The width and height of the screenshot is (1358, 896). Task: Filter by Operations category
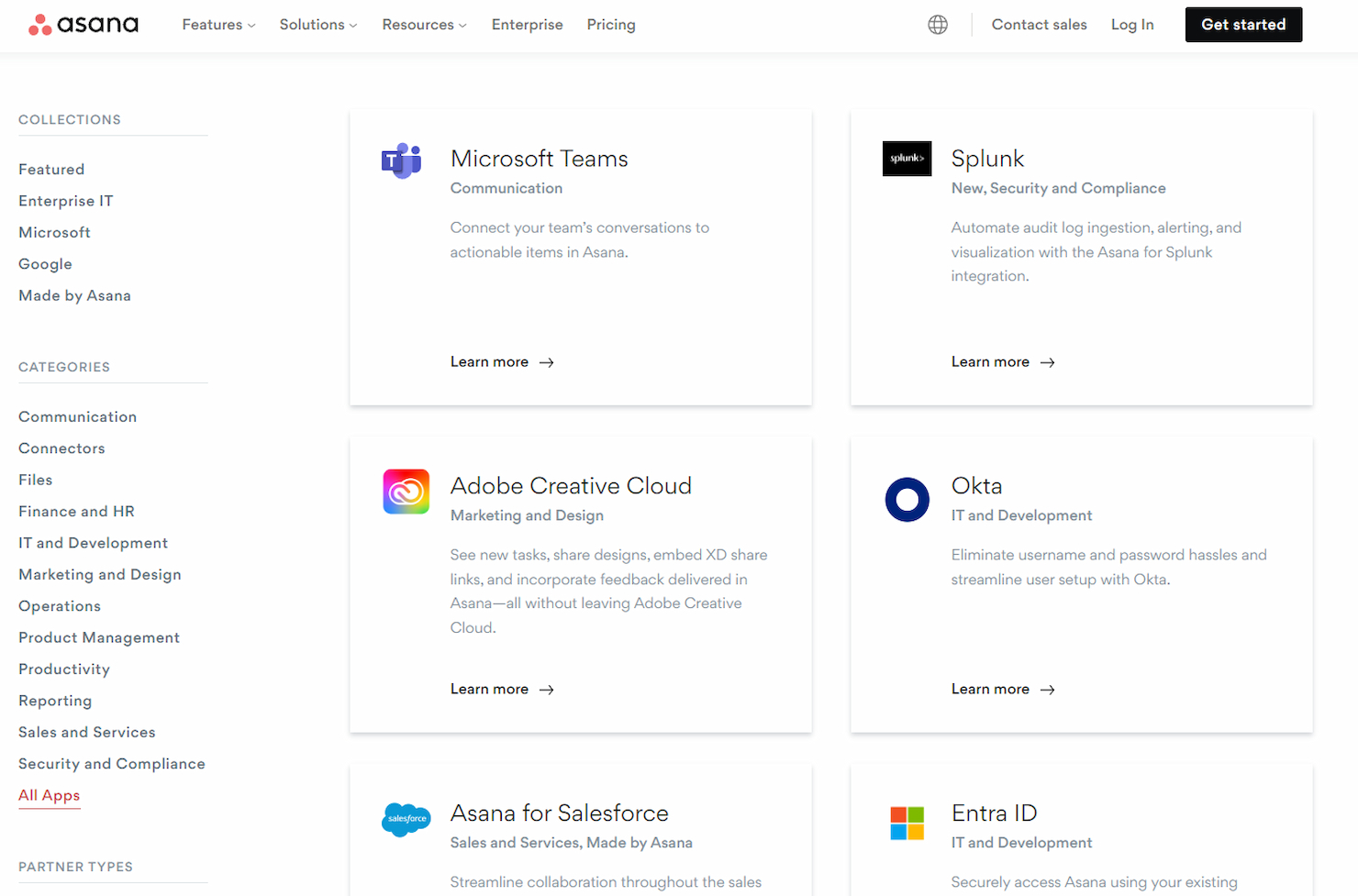pyautogui.click(x=60, y=606)
